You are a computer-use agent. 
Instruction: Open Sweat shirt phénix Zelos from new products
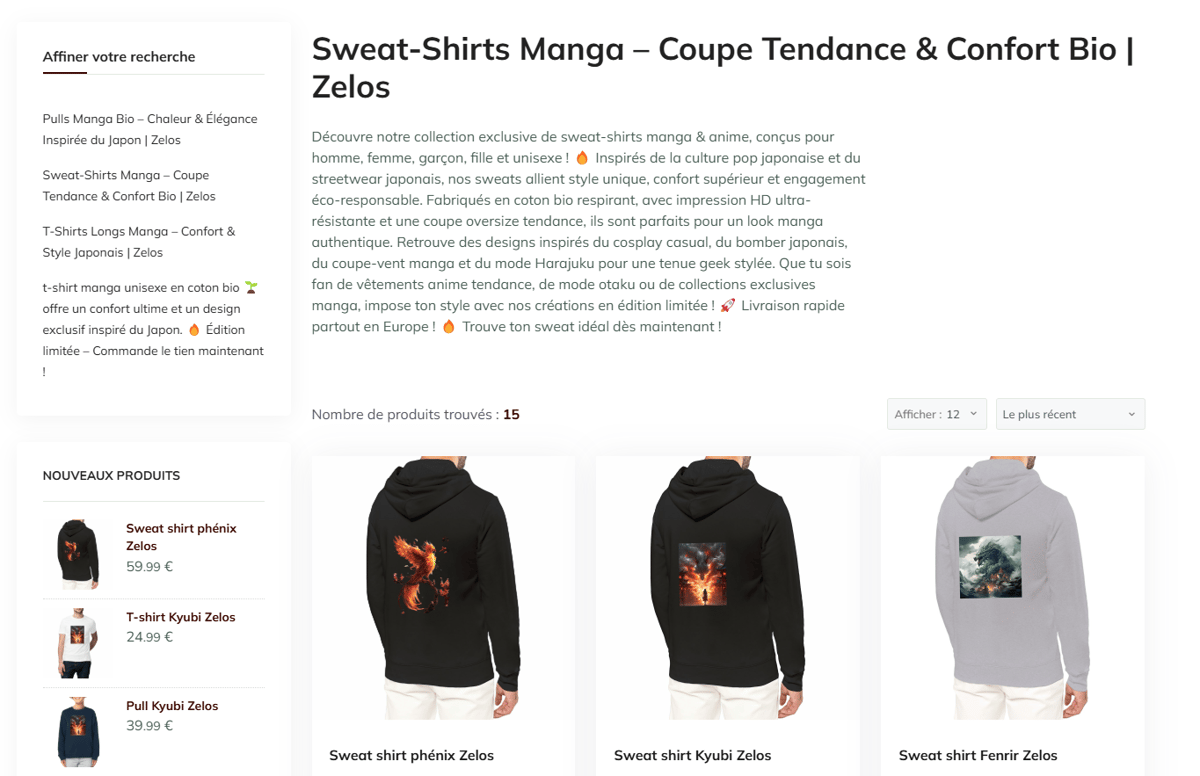[x=181, y=537]
